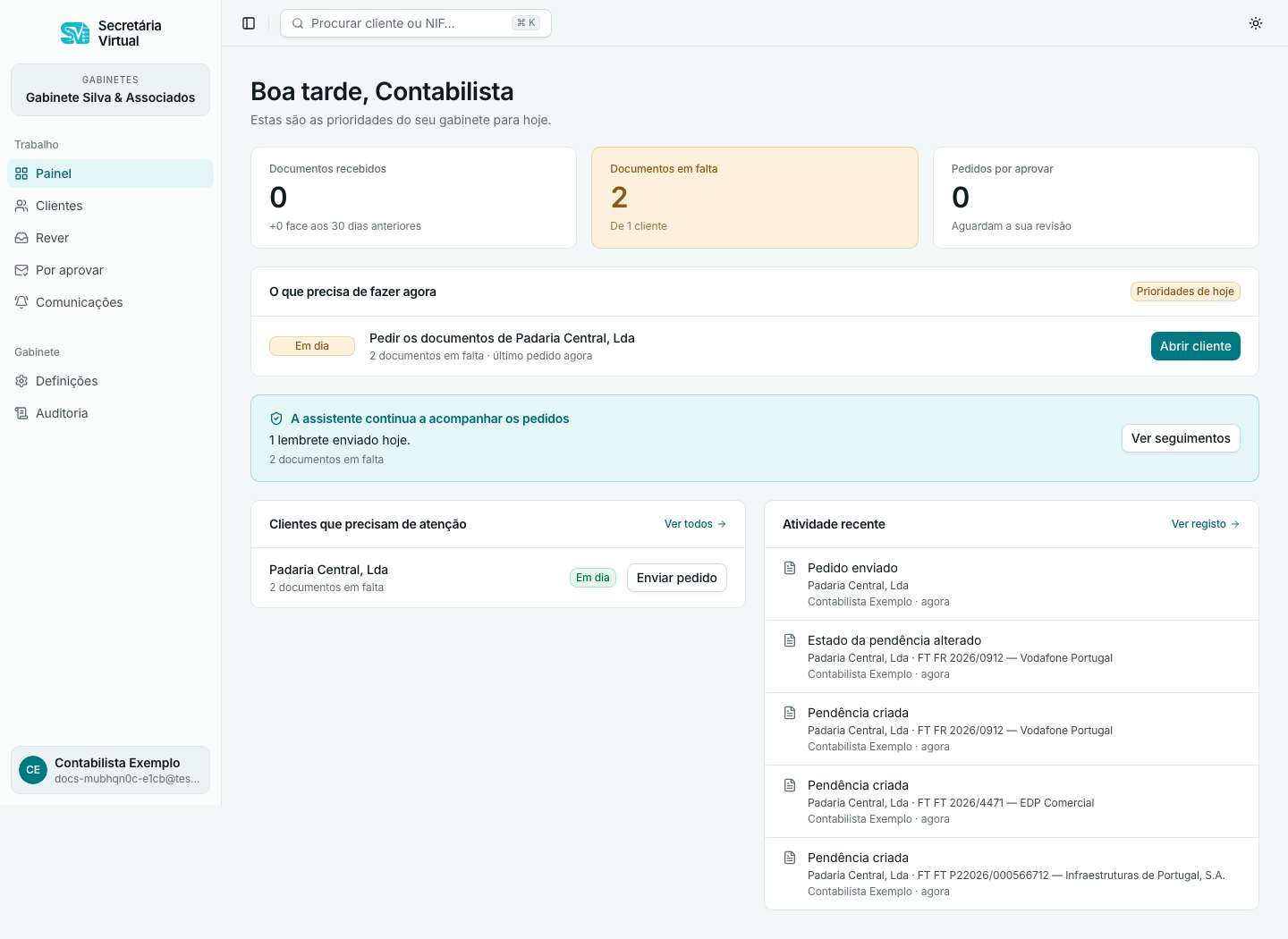
Task: Open the Pedidos por aprovar card
Action: [x=1096, y=198]
